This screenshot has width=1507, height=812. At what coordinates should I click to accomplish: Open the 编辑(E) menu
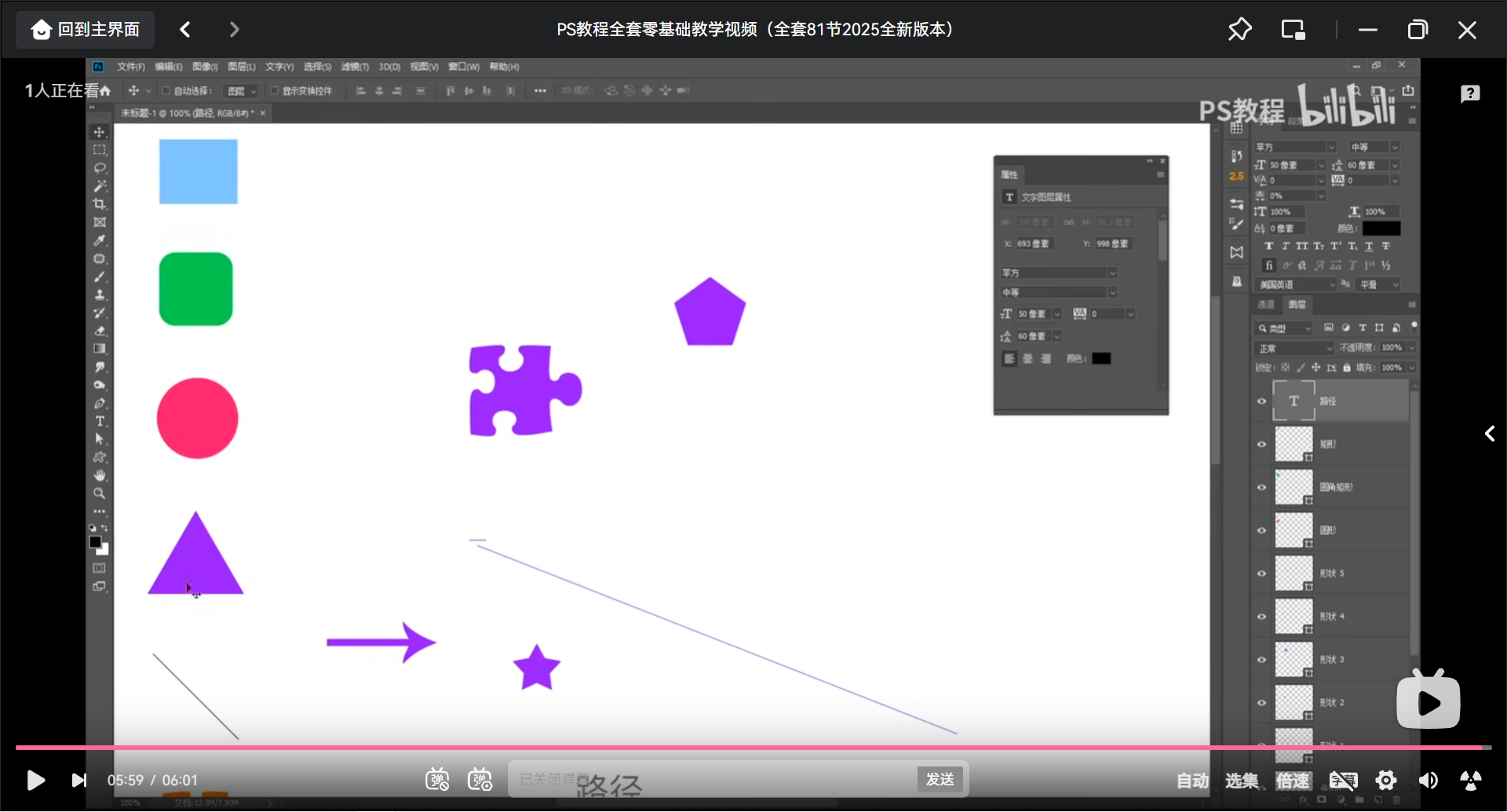coord(168,67)
